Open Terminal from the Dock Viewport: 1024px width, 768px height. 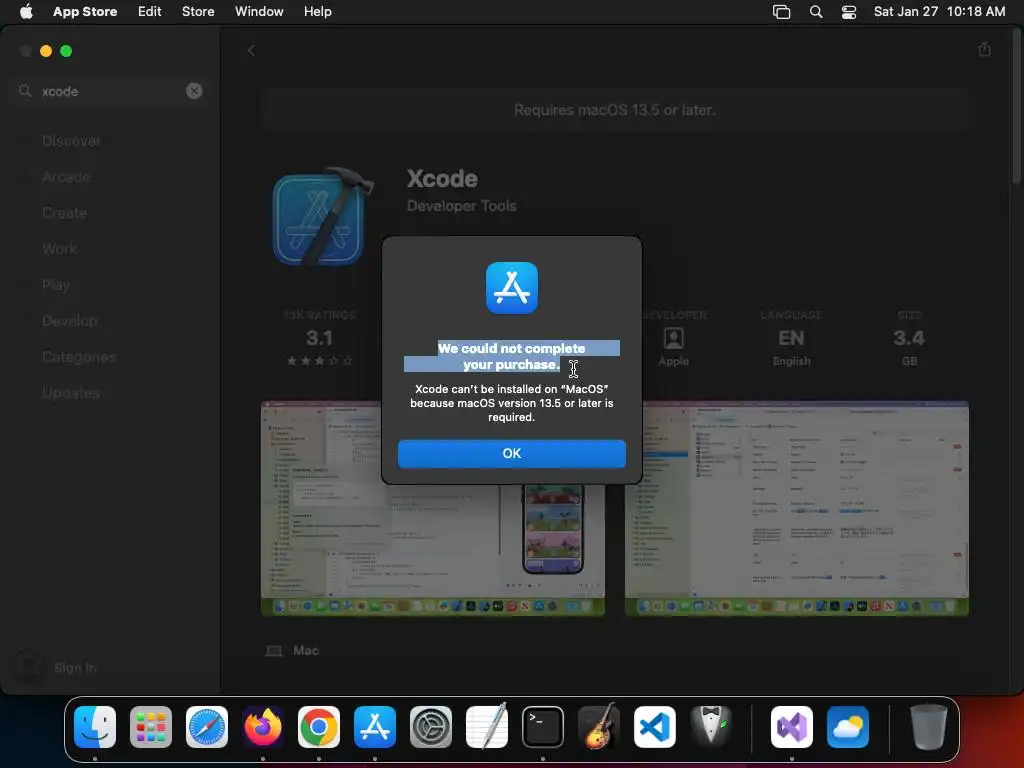point(543,726)
